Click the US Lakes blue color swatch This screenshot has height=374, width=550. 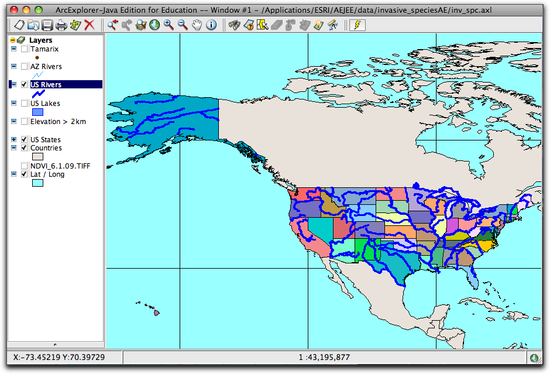click(38, 112)
